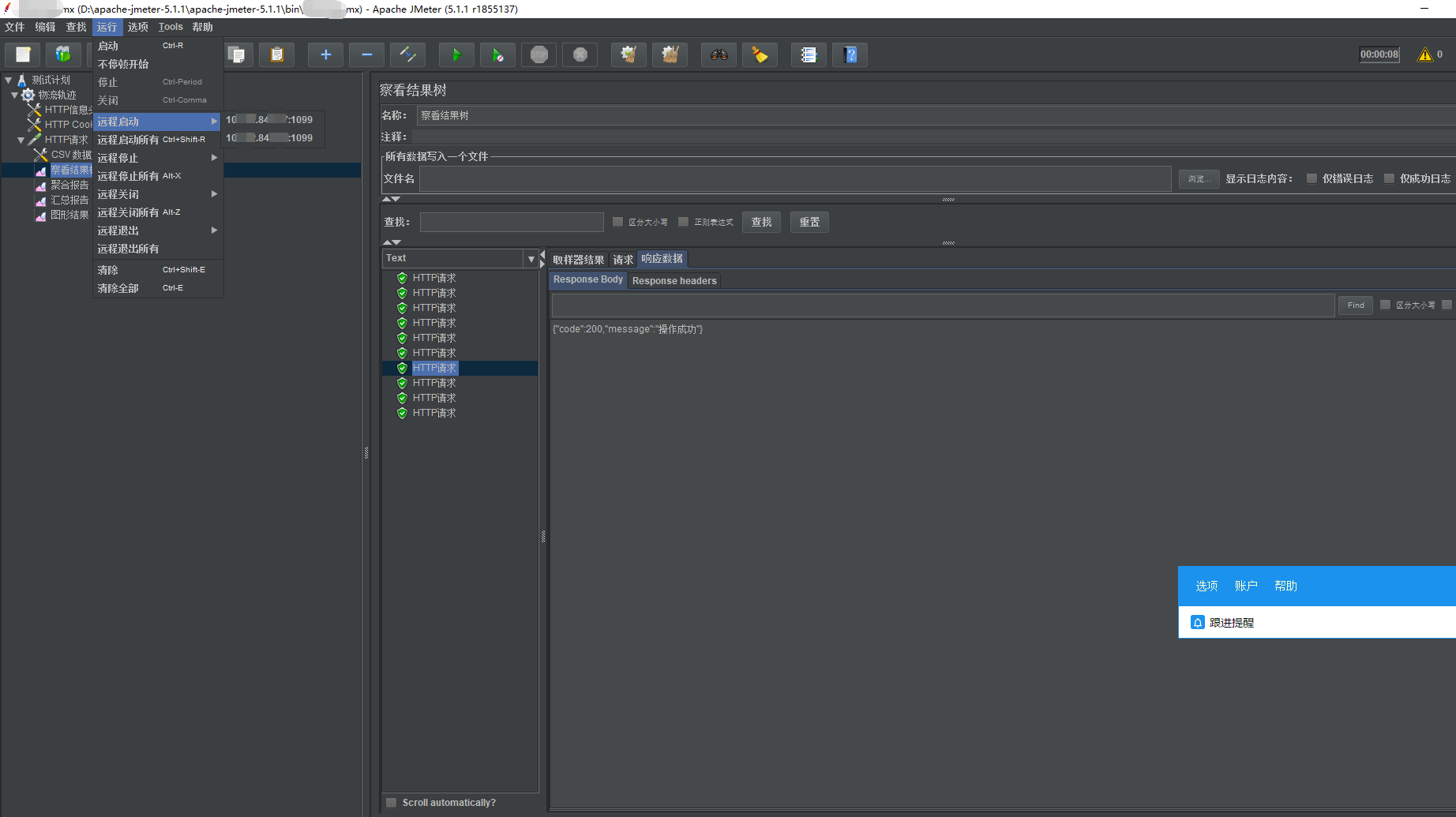Click 帮助 in the blue popup
Viewport: 1456px width, 817px height.
click(1285, 586)
